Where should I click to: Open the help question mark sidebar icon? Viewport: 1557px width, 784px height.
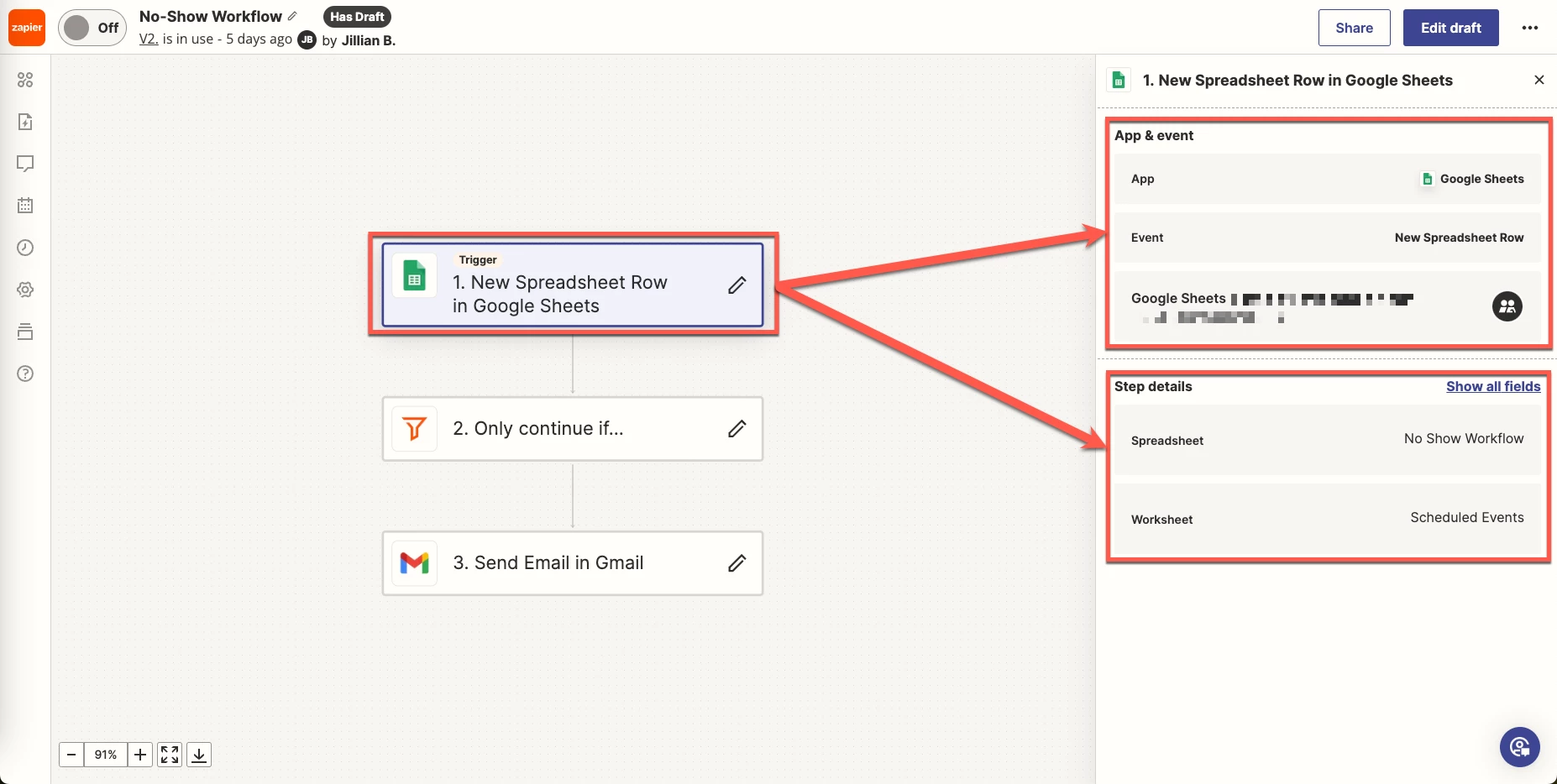(25, 374)
